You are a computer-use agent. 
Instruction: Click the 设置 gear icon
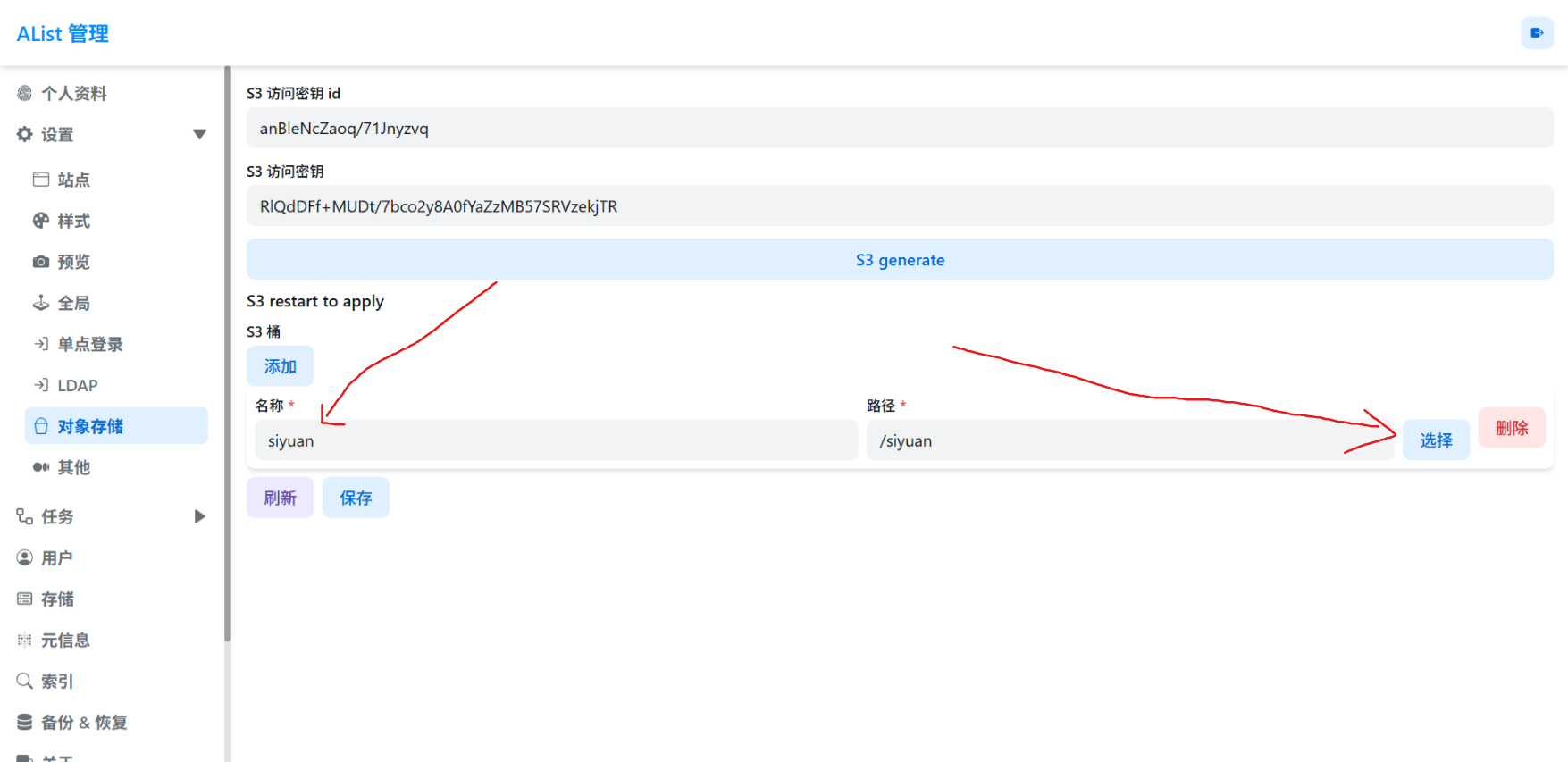click(x=24, y=134)
